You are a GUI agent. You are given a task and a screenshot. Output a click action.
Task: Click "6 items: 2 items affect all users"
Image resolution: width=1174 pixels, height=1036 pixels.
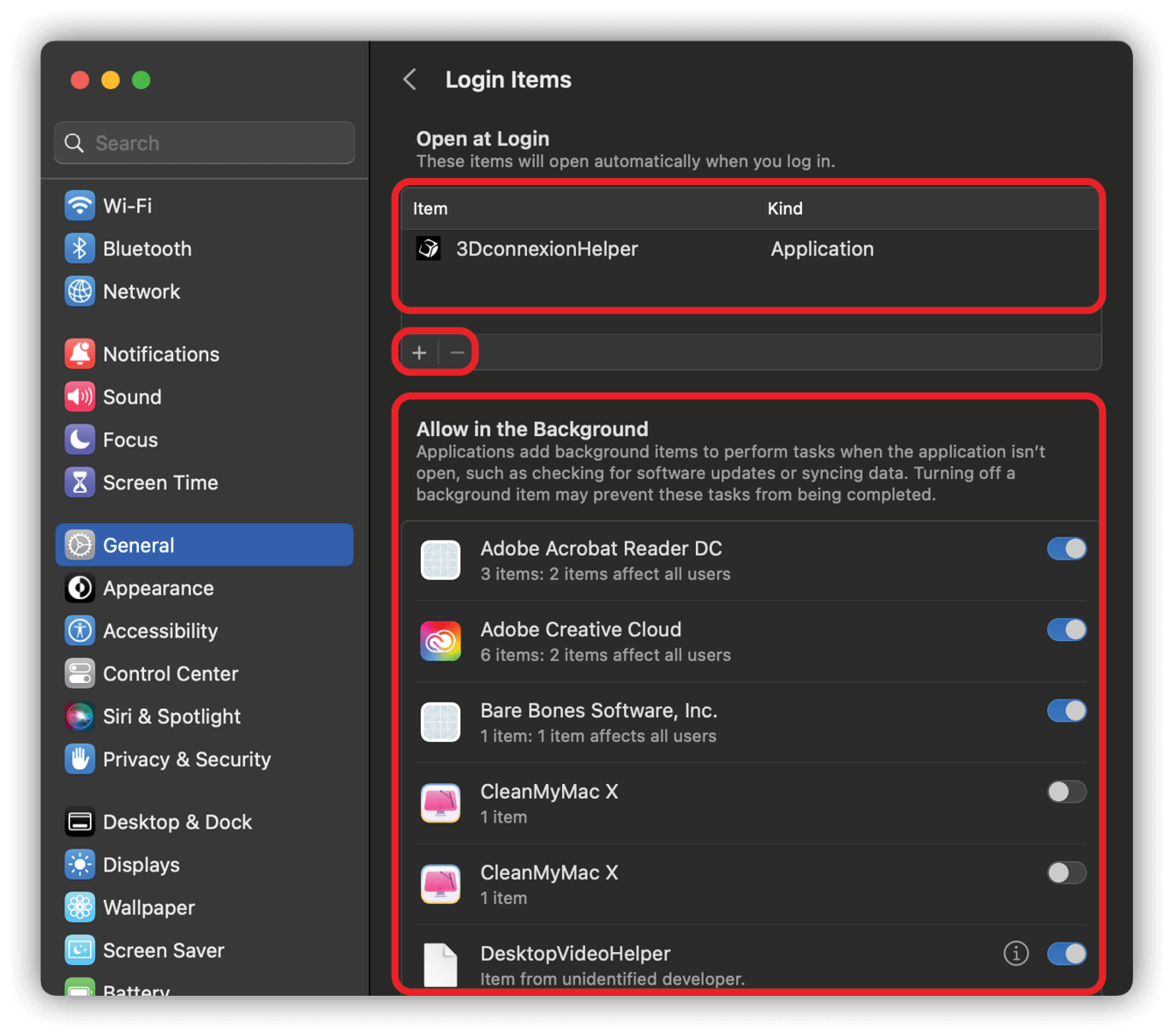[605, 655]
